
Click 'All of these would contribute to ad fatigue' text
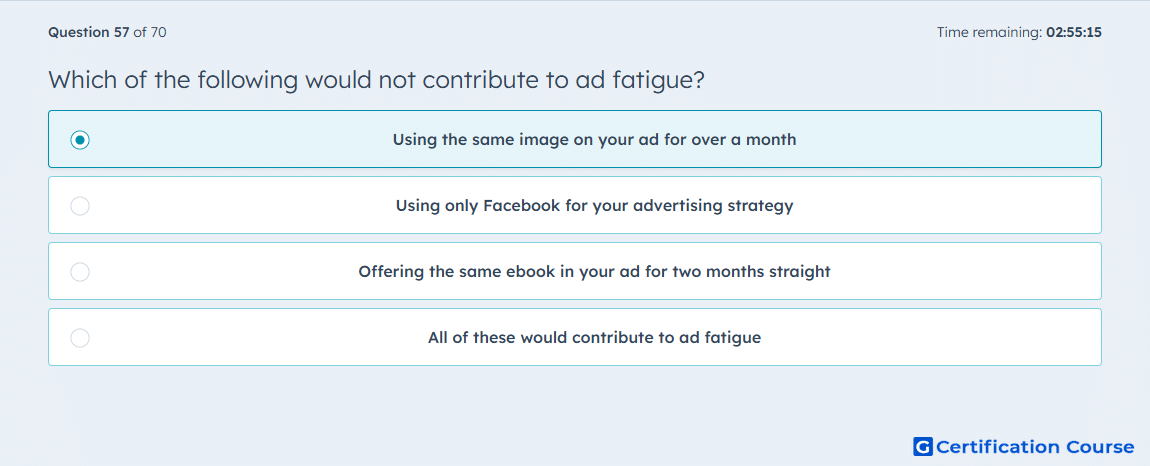(595, 338)
